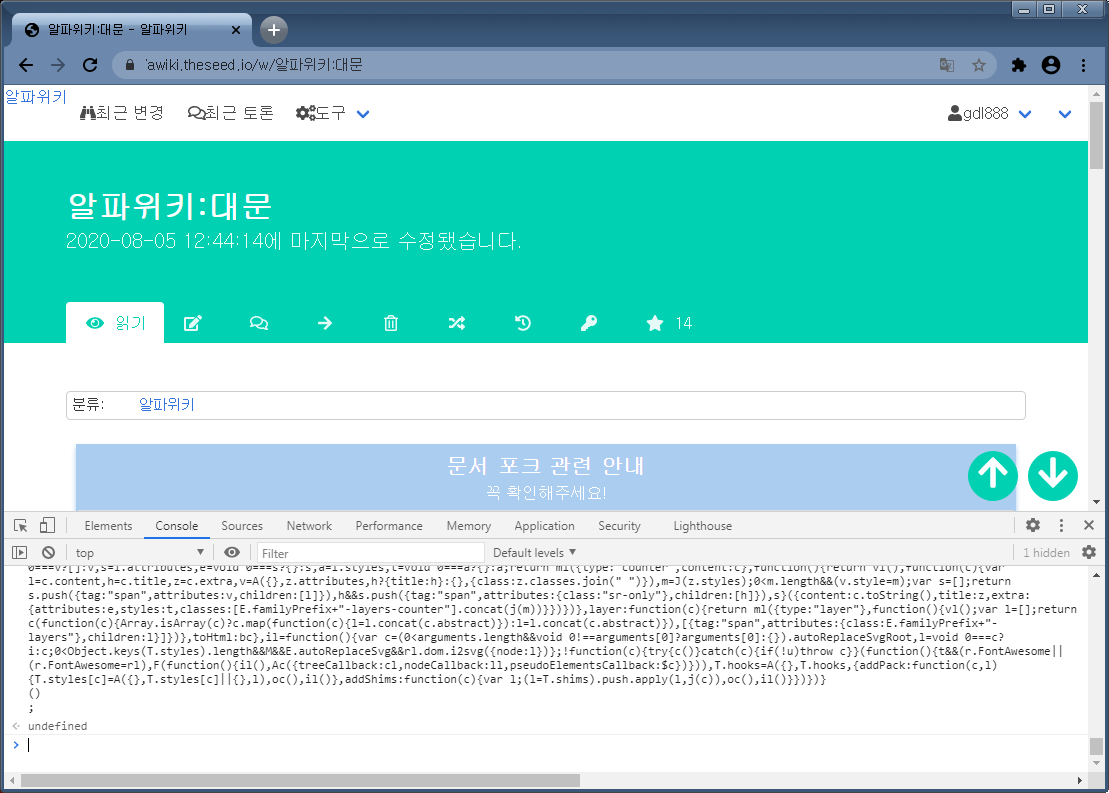Switch to the Network tab in DevTools
Viewport: 1109px width, 793px height.
pos(309,525)
